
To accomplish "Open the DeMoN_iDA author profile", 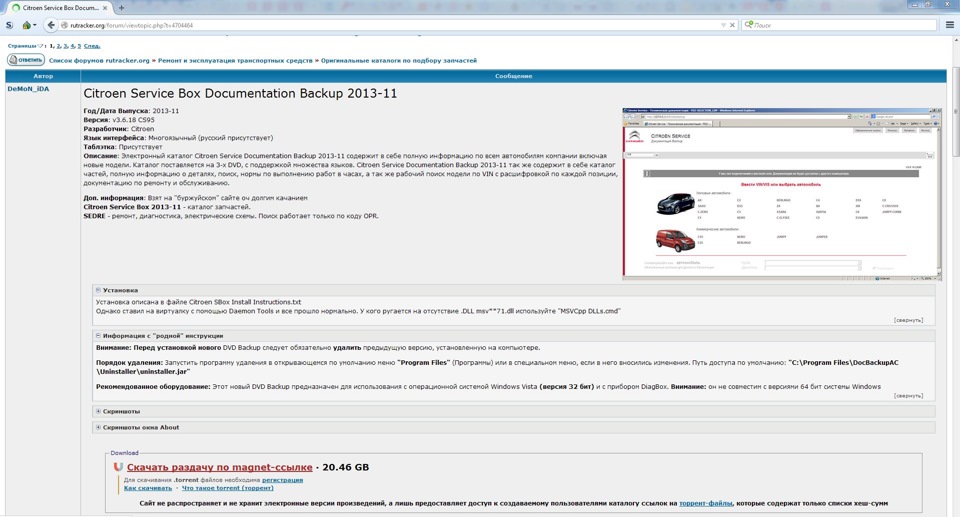I will (x=28, y=89).
